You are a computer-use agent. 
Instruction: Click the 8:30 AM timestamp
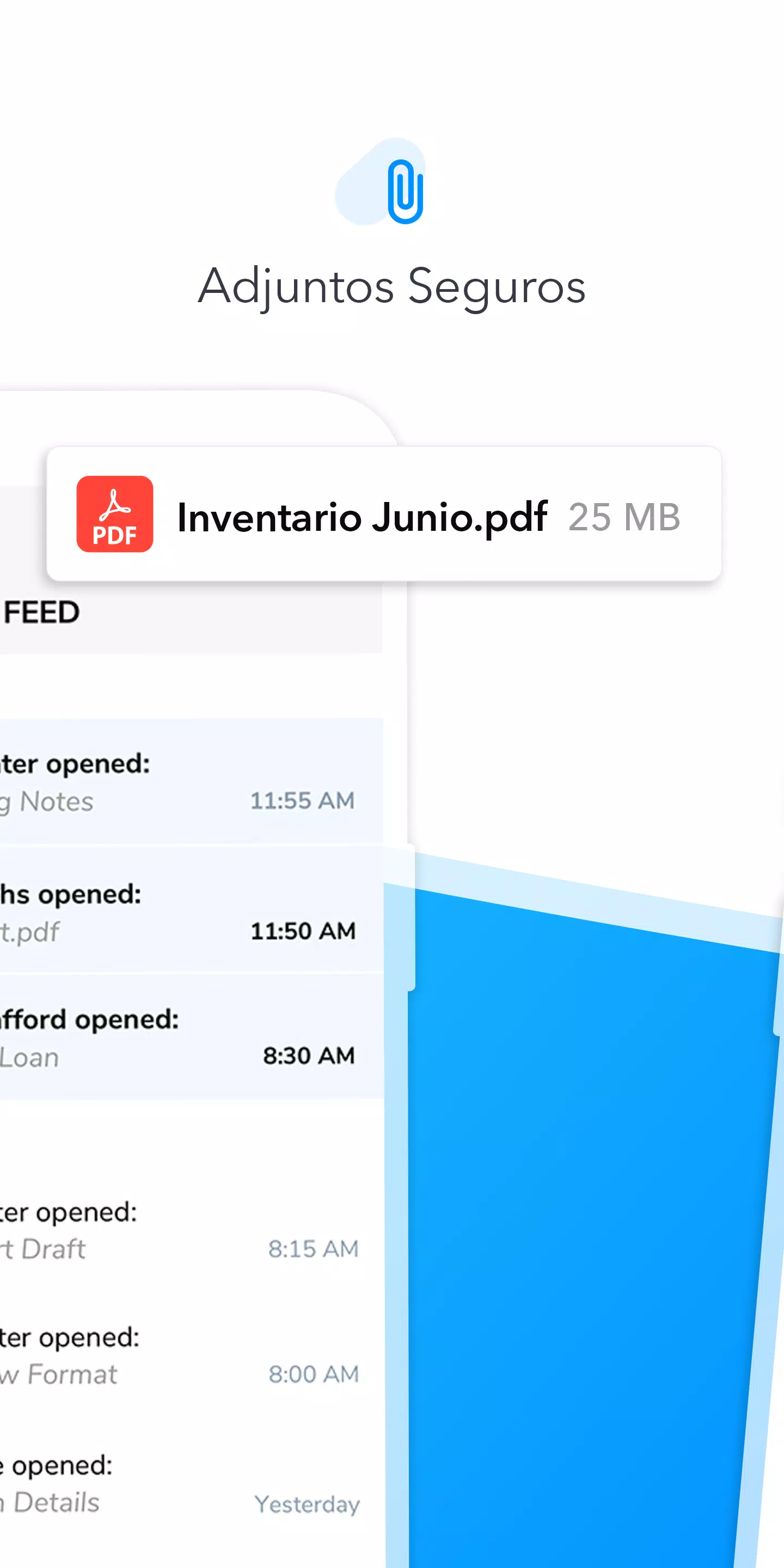tap(309, 1056)
